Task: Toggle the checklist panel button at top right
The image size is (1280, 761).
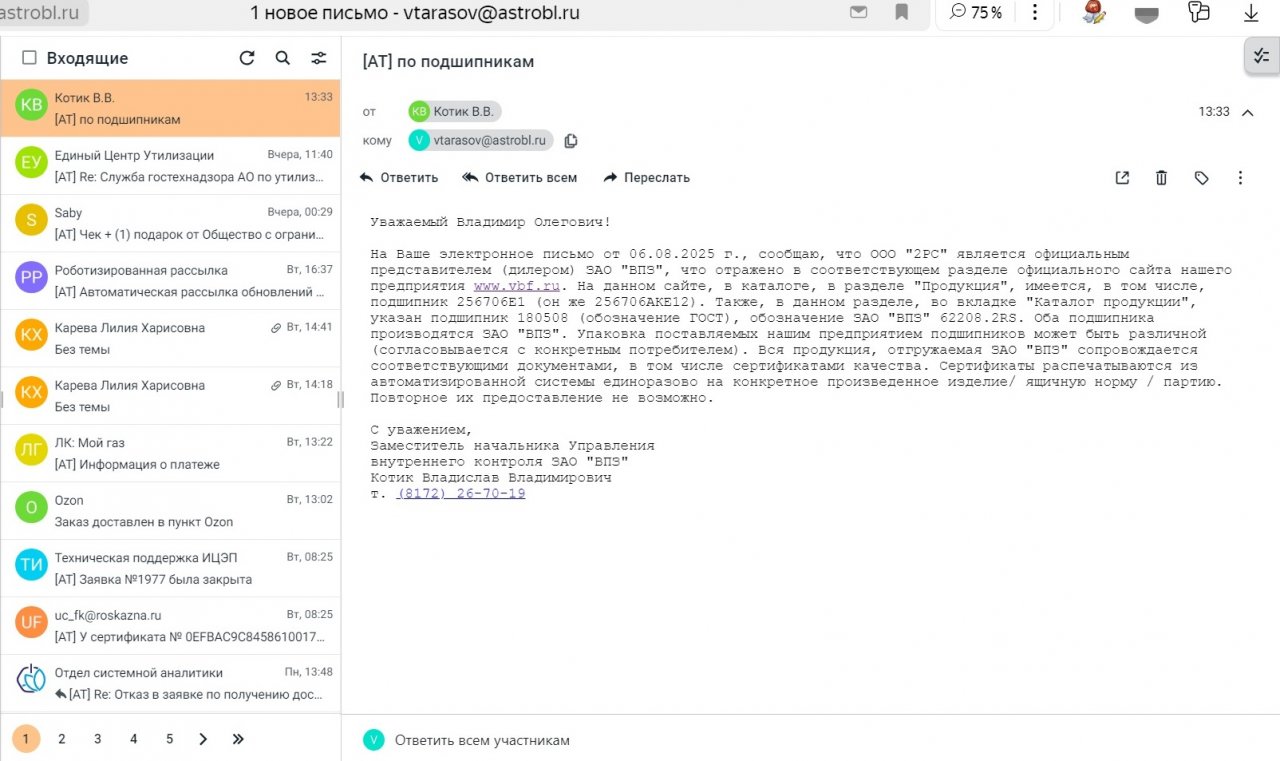Action: (1261, 57)
